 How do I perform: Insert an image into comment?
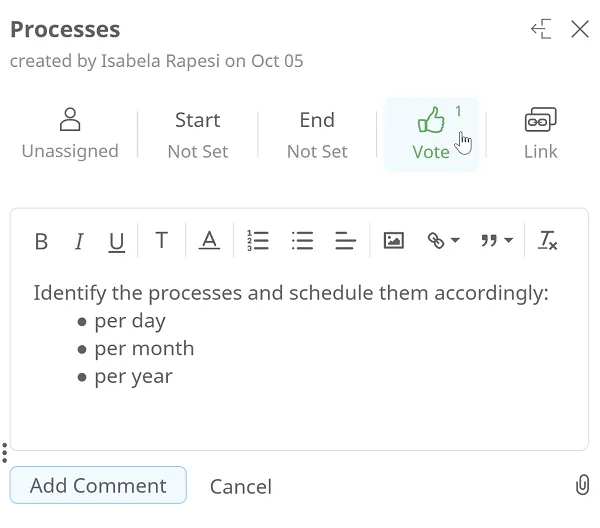coord(393,241)
